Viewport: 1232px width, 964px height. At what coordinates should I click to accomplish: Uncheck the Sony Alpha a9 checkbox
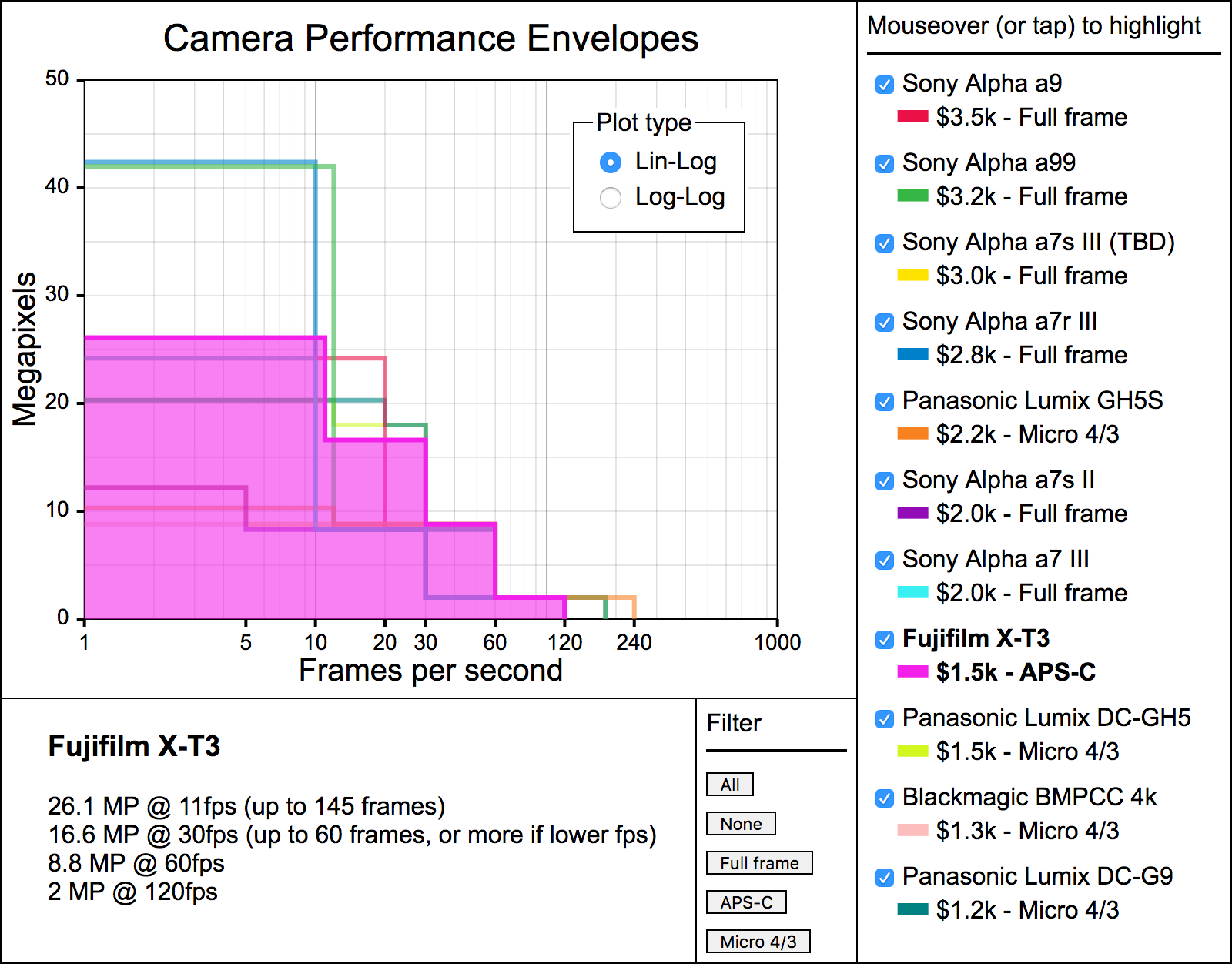click(885, 84)
